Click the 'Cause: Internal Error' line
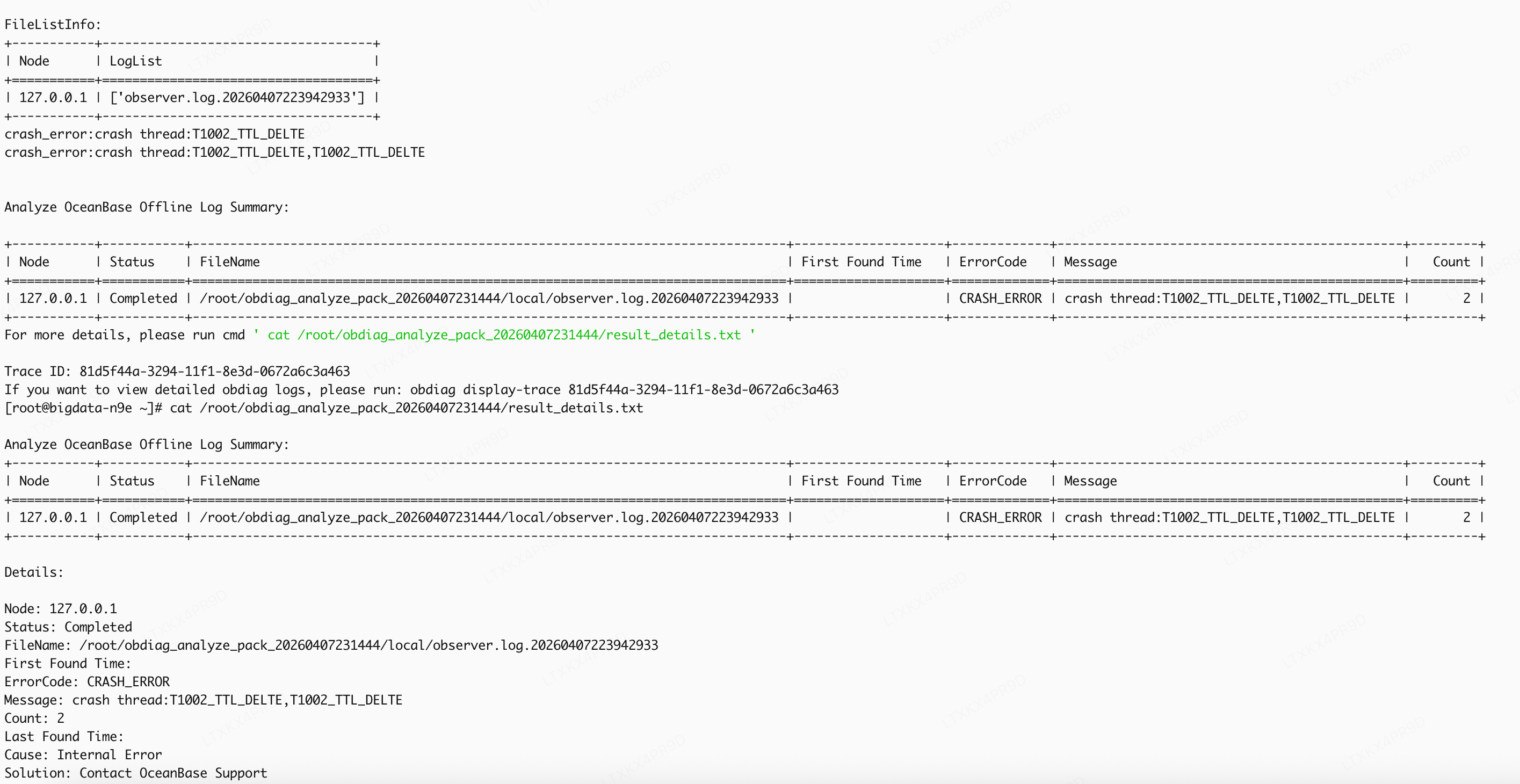This screenshot has width=1520, height=784. coord(83,755)
